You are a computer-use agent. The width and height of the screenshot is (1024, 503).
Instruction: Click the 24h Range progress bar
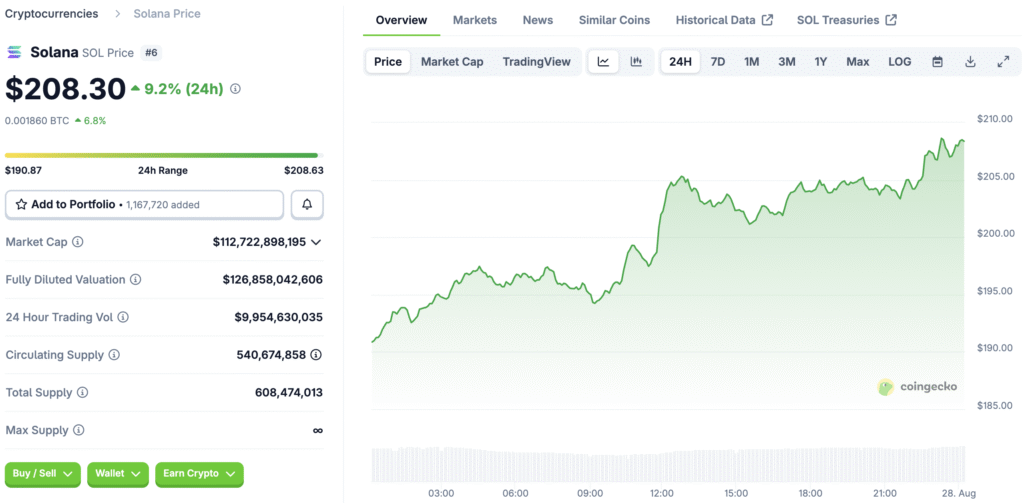(164, 155)
